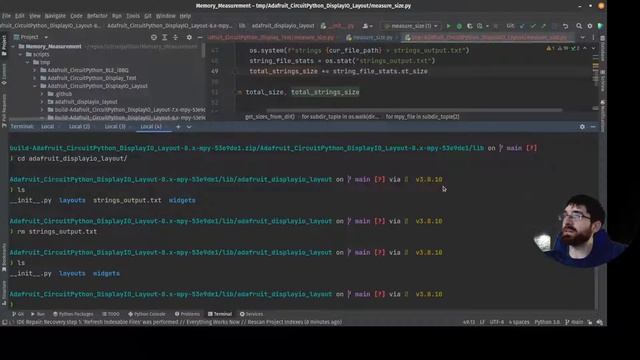Open the Python Packages tool window
This screenshot has height=360, width=640.
point(73,314)
